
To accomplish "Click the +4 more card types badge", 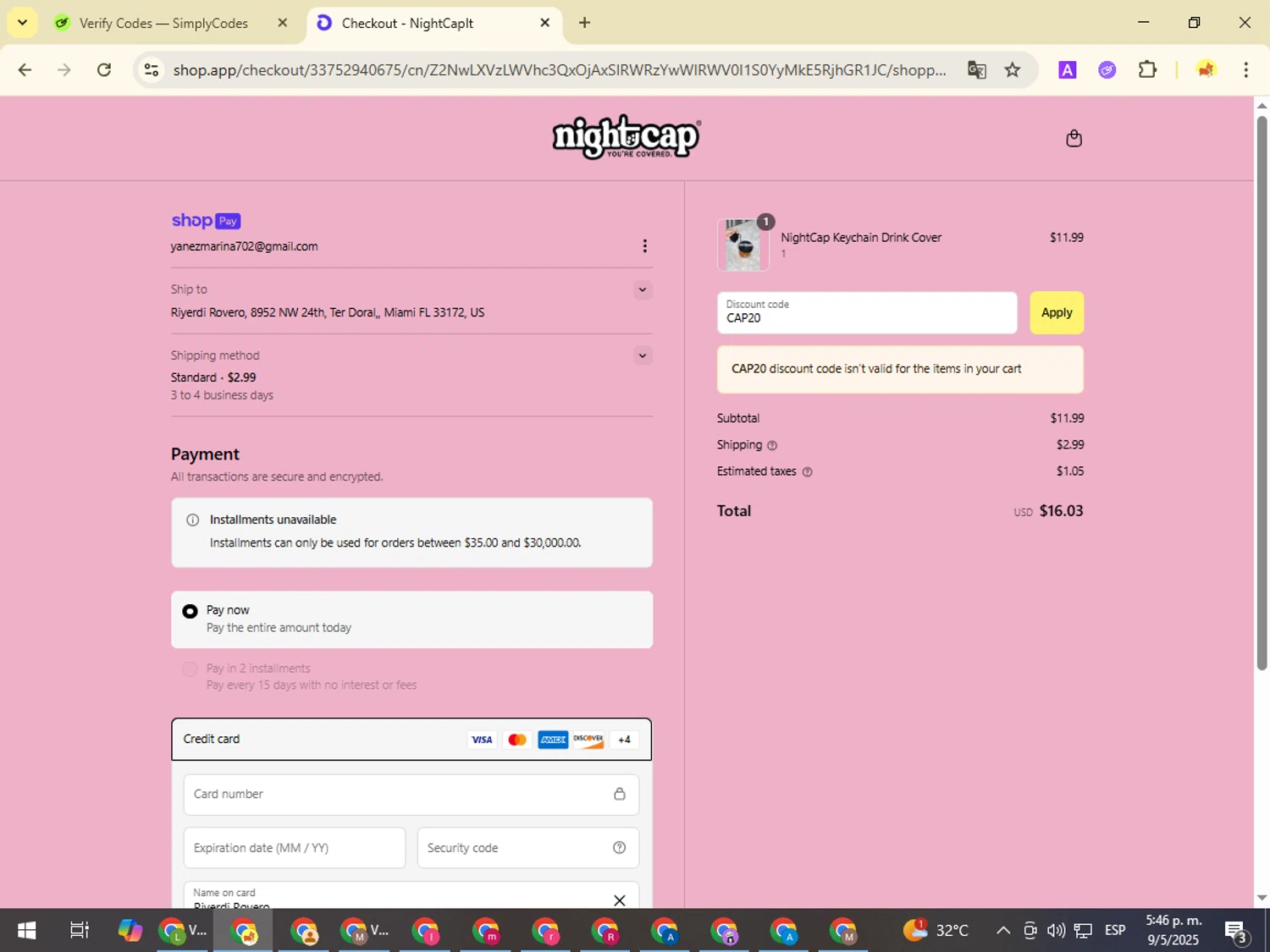I will [x=624, y=740].
